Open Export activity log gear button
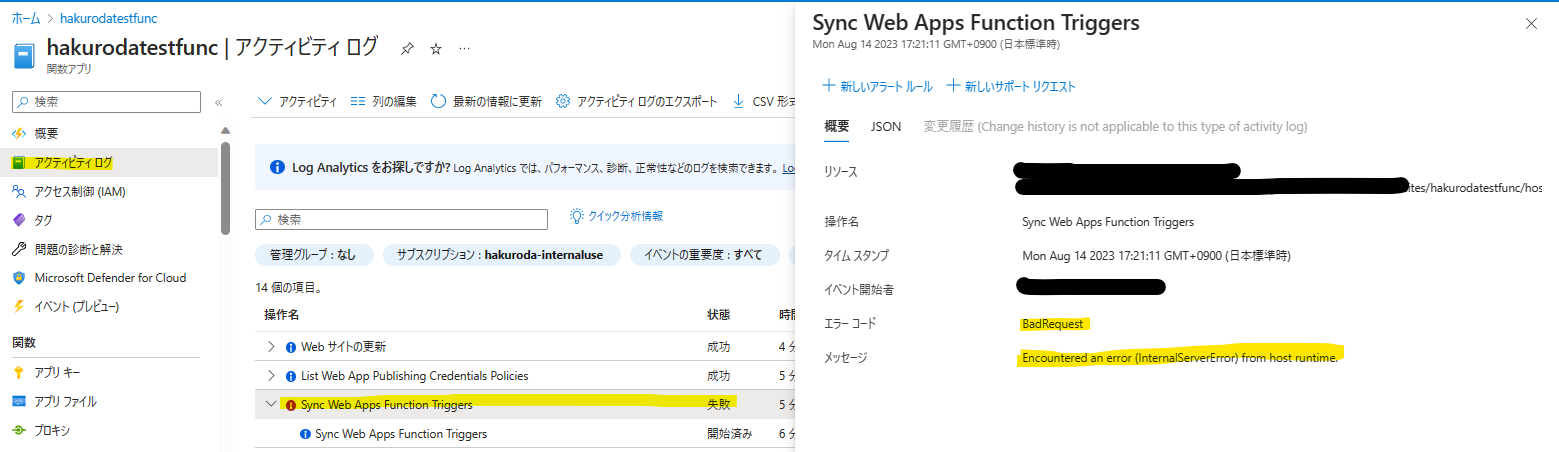Viewport: 1559px width, 452px height. [563, 101]
